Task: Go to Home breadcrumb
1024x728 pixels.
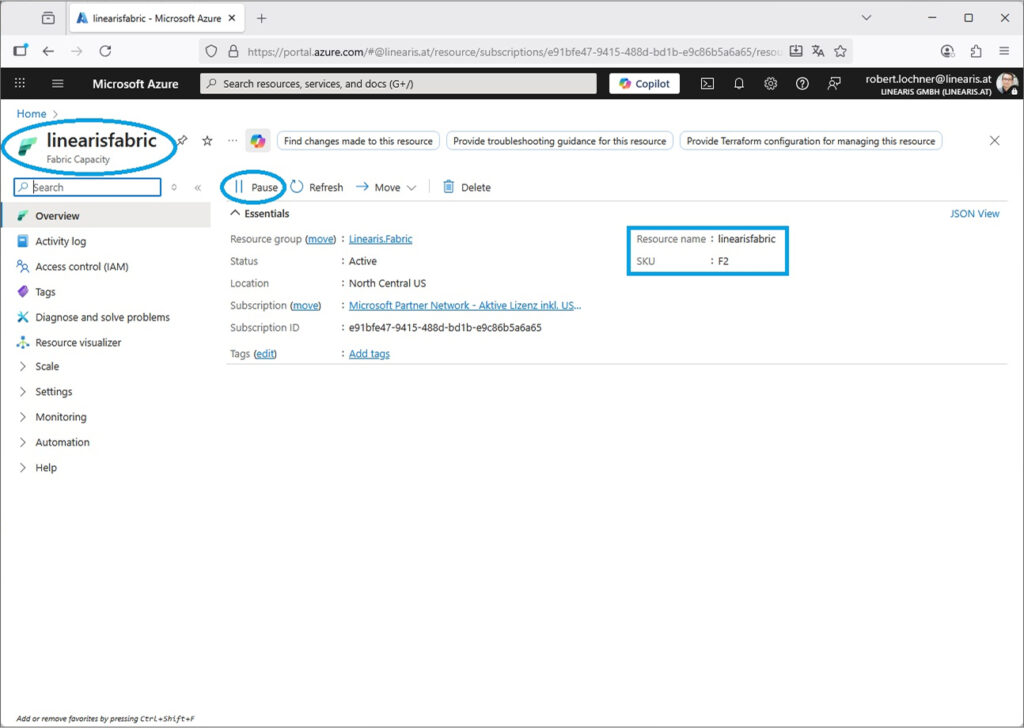Action: pyautogui.click(x=31, y=114)
